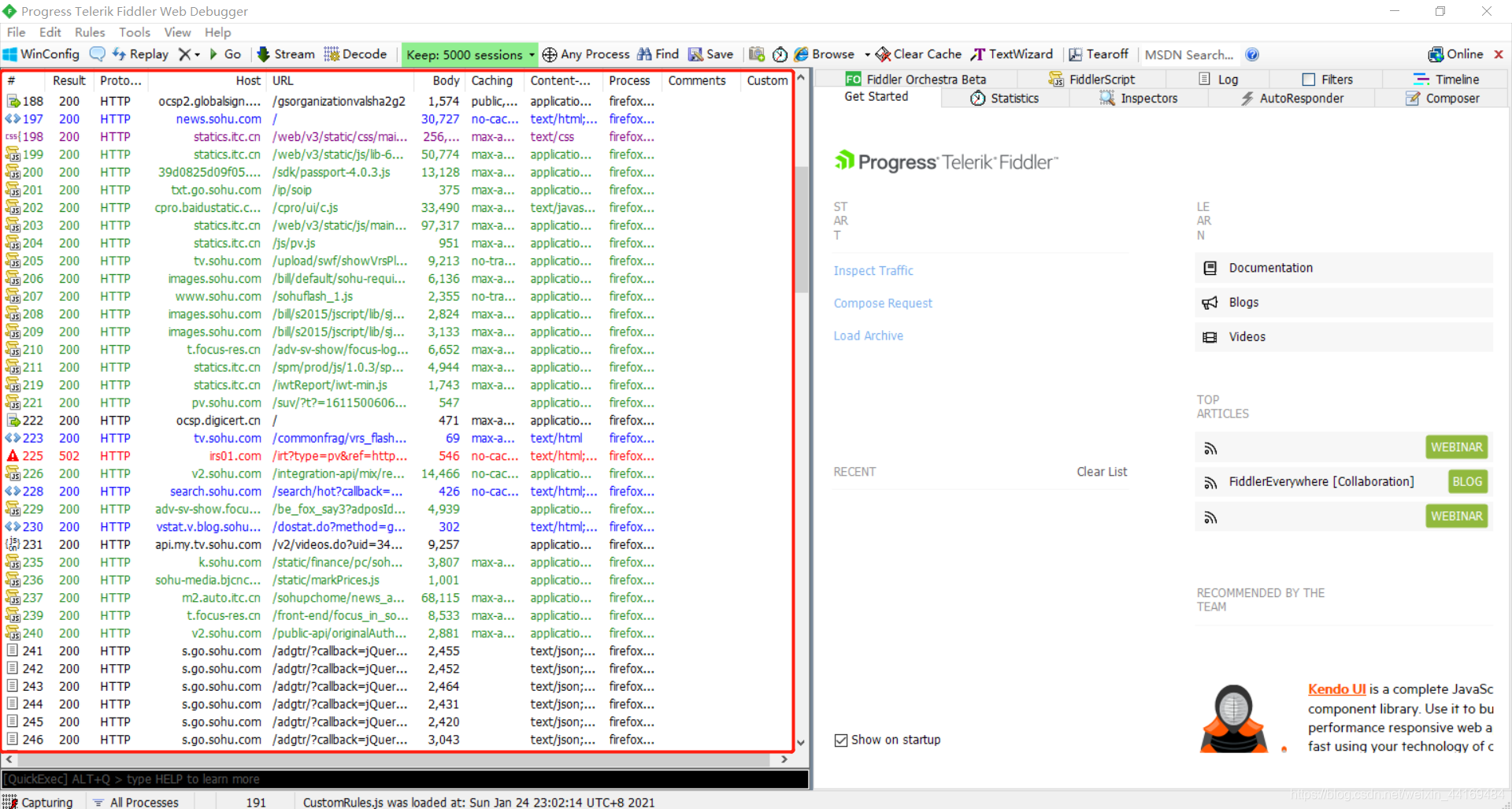The width and height of the screenshot is (1512, 809).
Task: Switch to the Statistics tab
Action: (x=1005, y=98)
